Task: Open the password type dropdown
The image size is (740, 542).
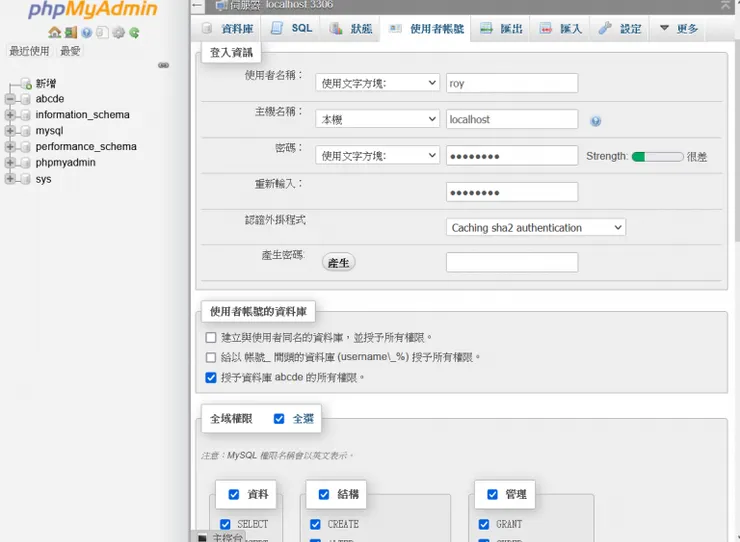Action: [x=378, y=156]
